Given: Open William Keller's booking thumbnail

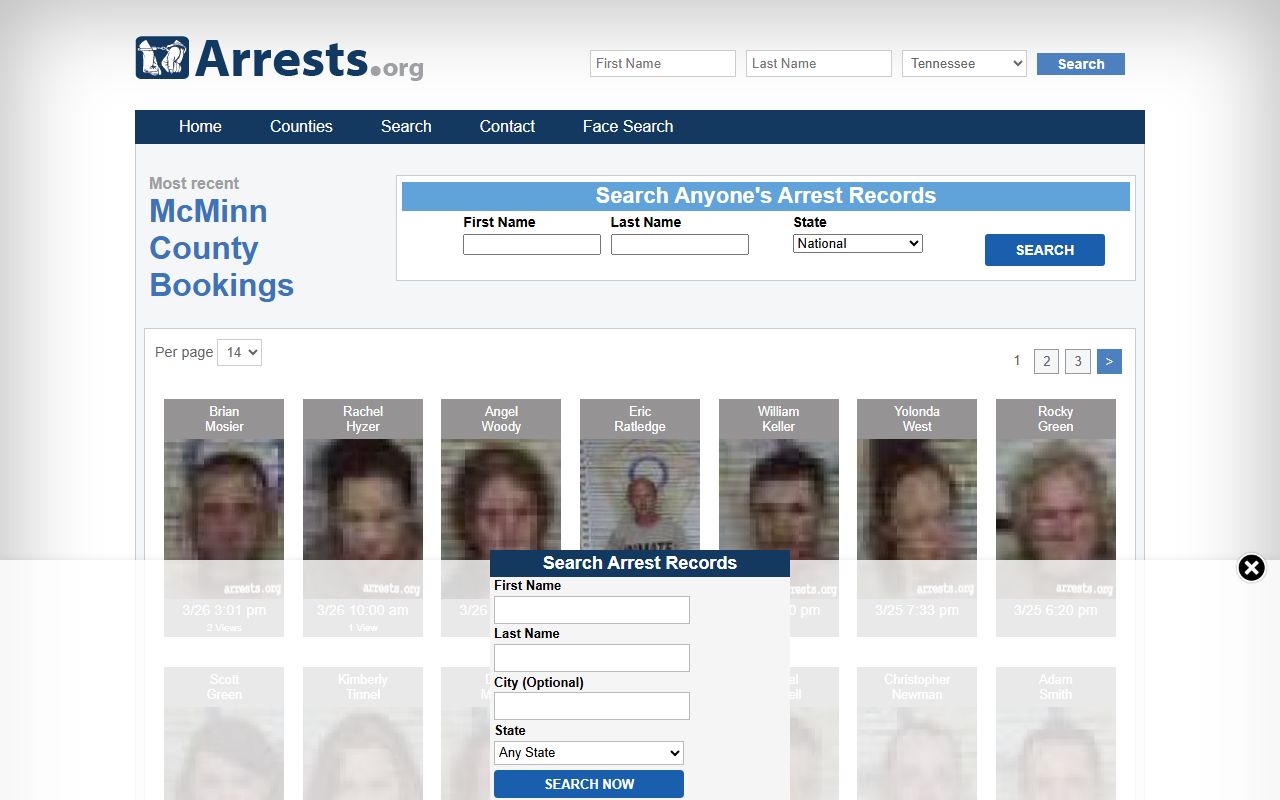Looking at the screenshot, I should pyautogui.click(x=779, y=518).
